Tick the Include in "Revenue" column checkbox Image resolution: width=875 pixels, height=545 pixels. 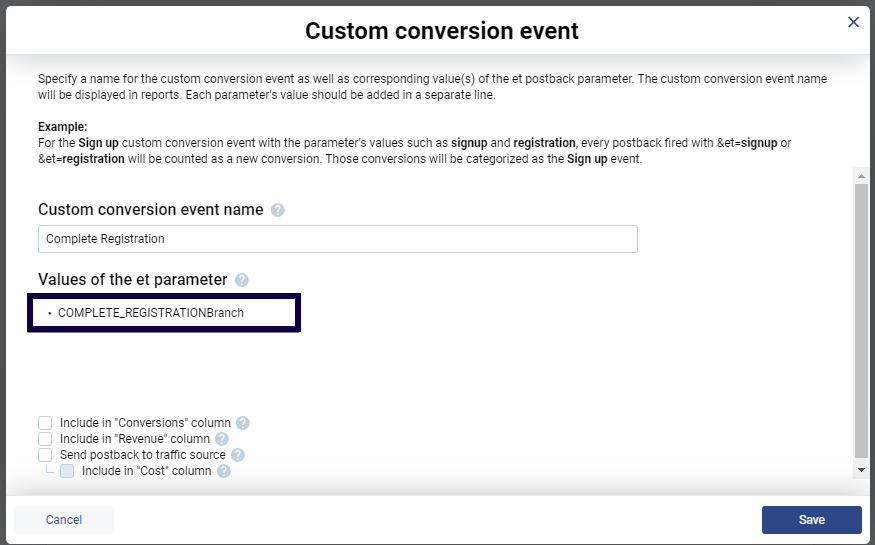[45, 439]
